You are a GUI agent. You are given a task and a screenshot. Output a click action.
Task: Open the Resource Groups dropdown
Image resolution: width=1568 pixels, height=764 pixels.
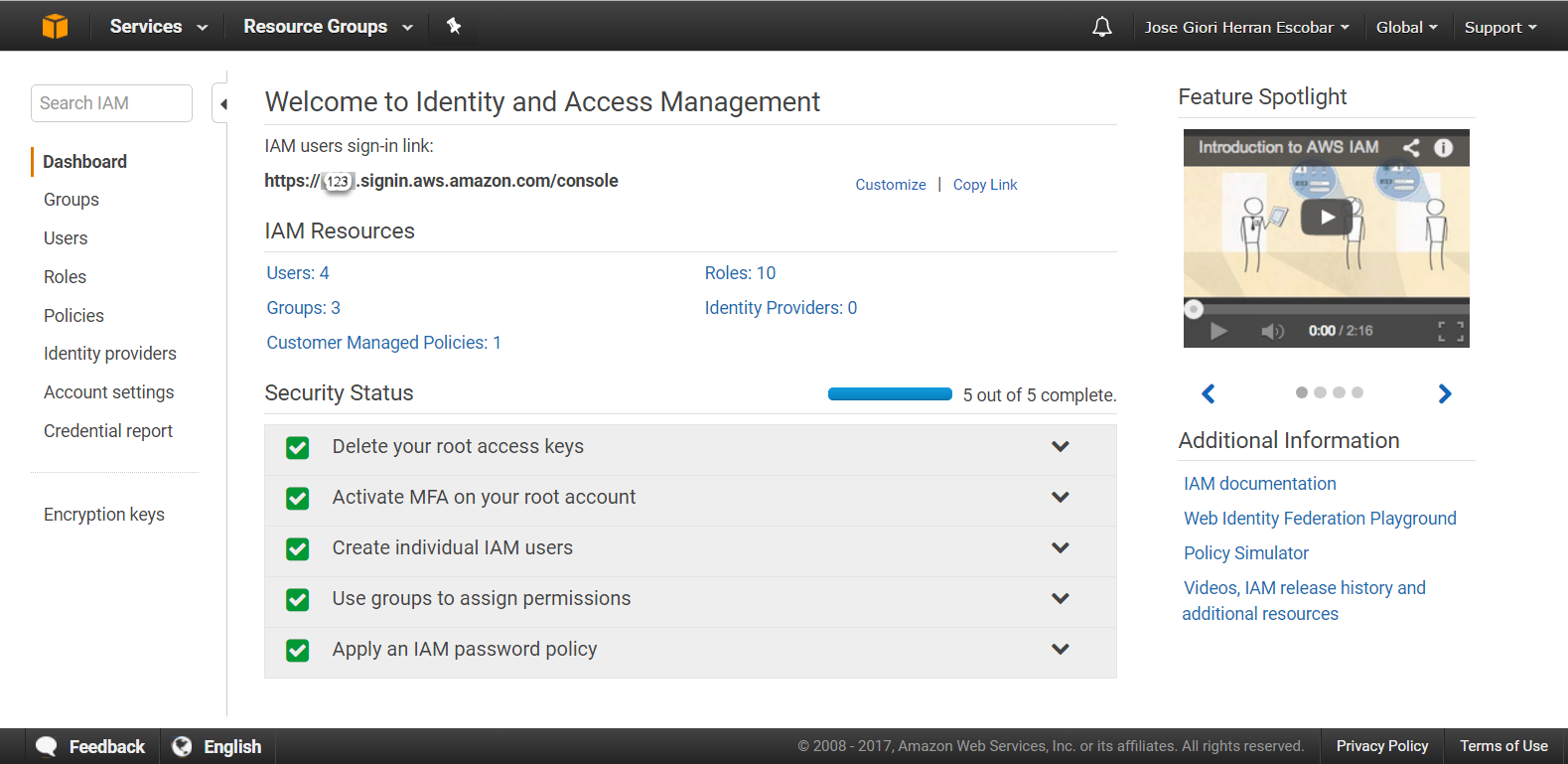pos(328,27)
